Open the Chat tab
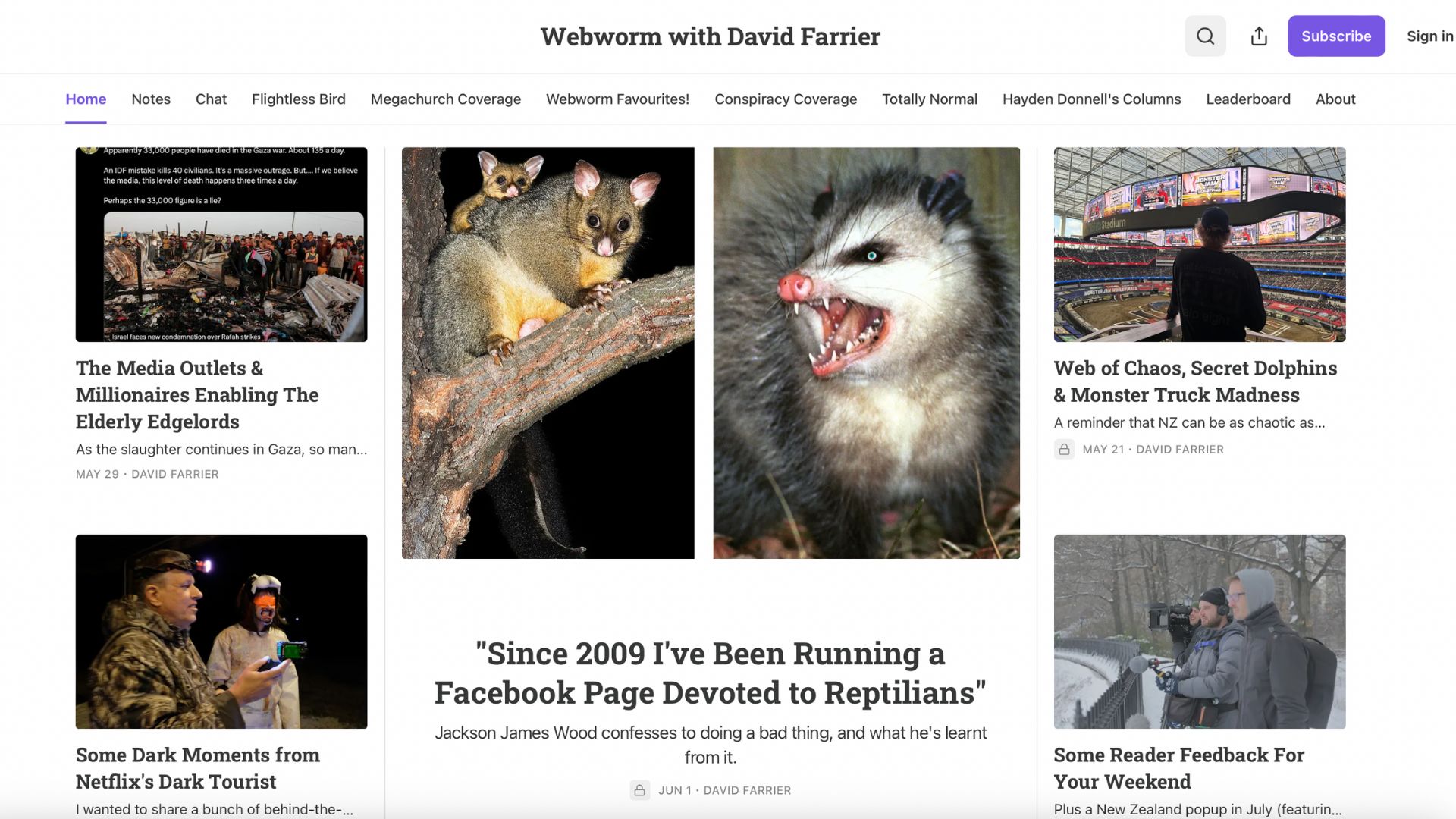 pyautogui.click(x=211, y=99)
